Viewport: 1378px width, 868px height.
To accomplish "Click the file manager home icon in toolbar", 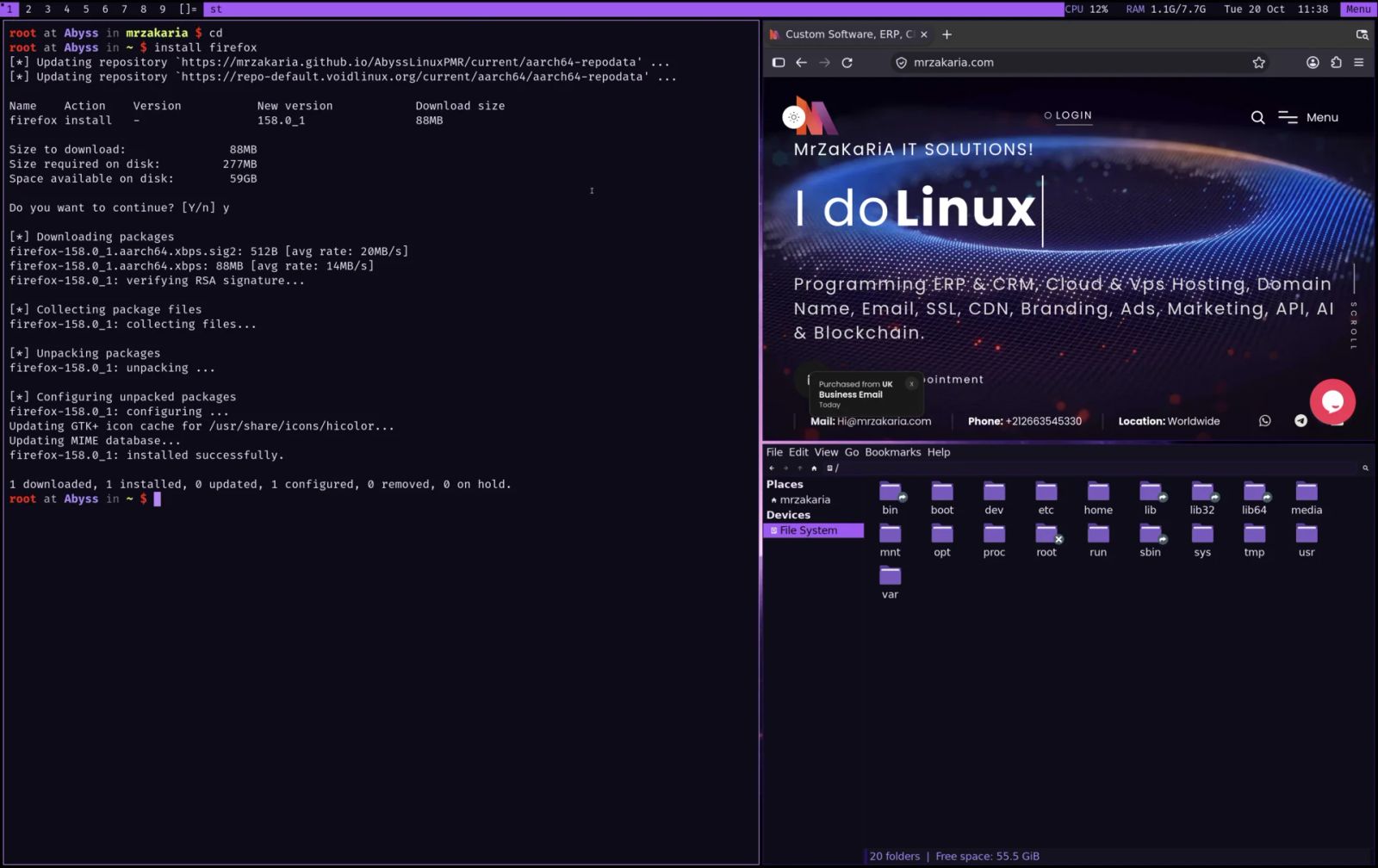I will click(x=814, y=468).
